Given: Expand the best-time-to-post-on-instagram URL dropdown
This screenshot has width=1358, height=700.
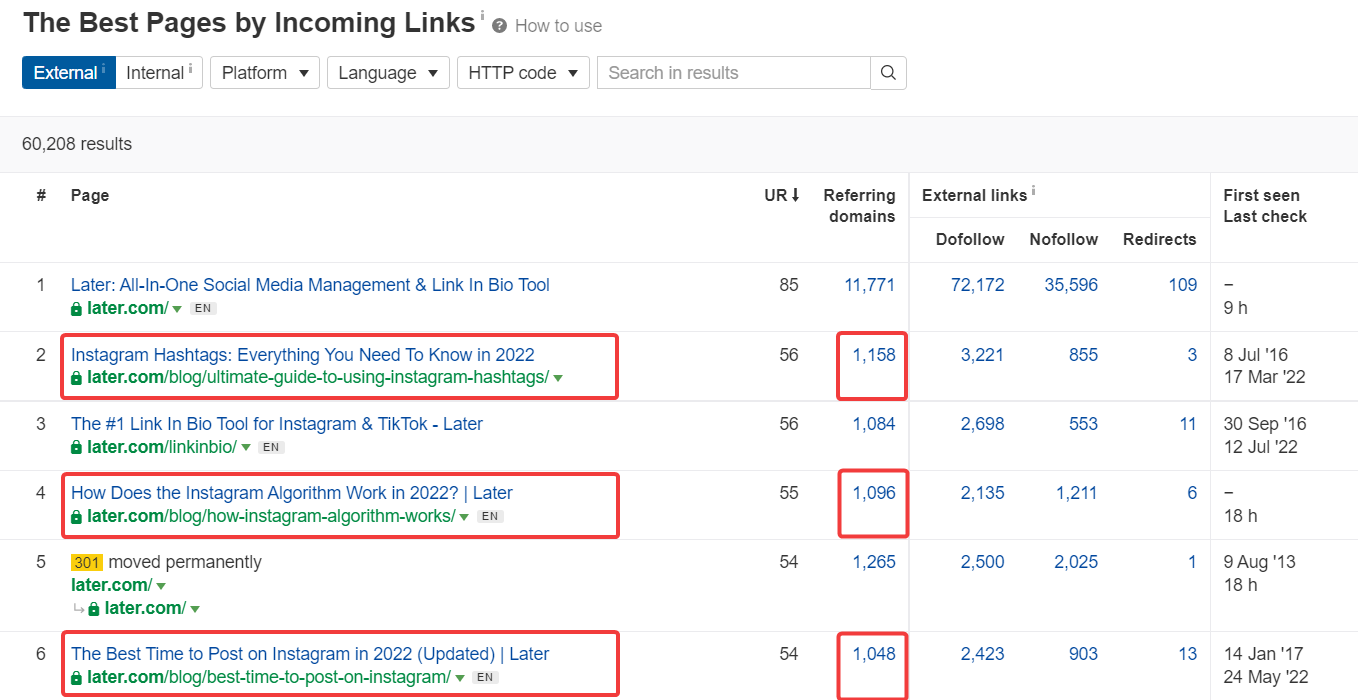Looking at the screenshot, I should coord(460,678).
